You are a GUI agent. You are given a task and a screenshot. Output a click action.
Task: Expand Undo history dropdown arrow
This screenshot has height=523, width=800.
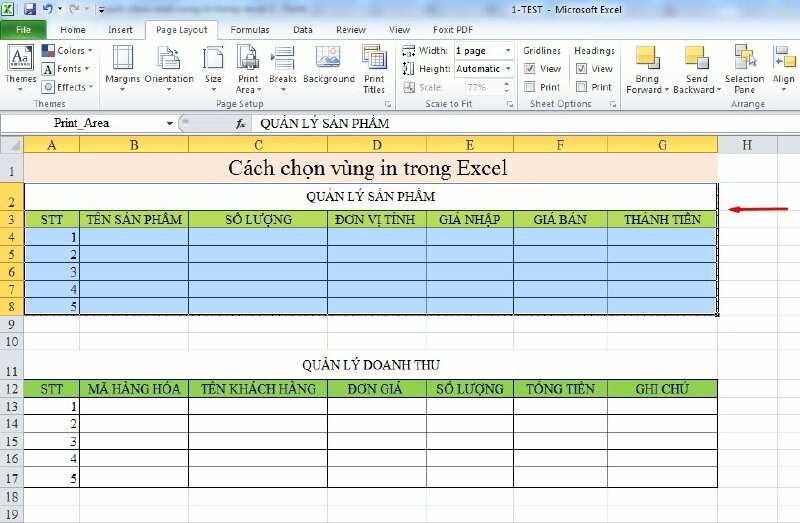60,9
